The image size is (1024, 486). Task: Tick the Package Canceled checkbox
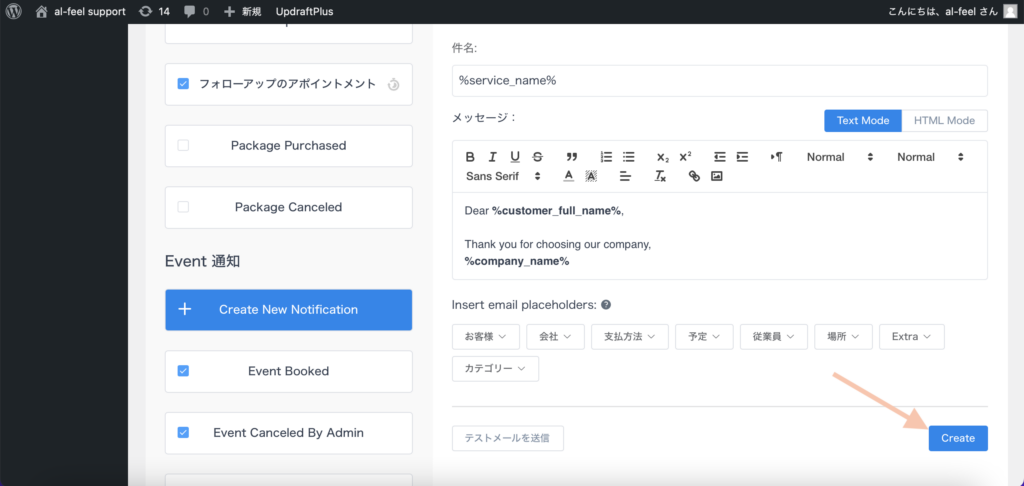(x=183, y=207)
